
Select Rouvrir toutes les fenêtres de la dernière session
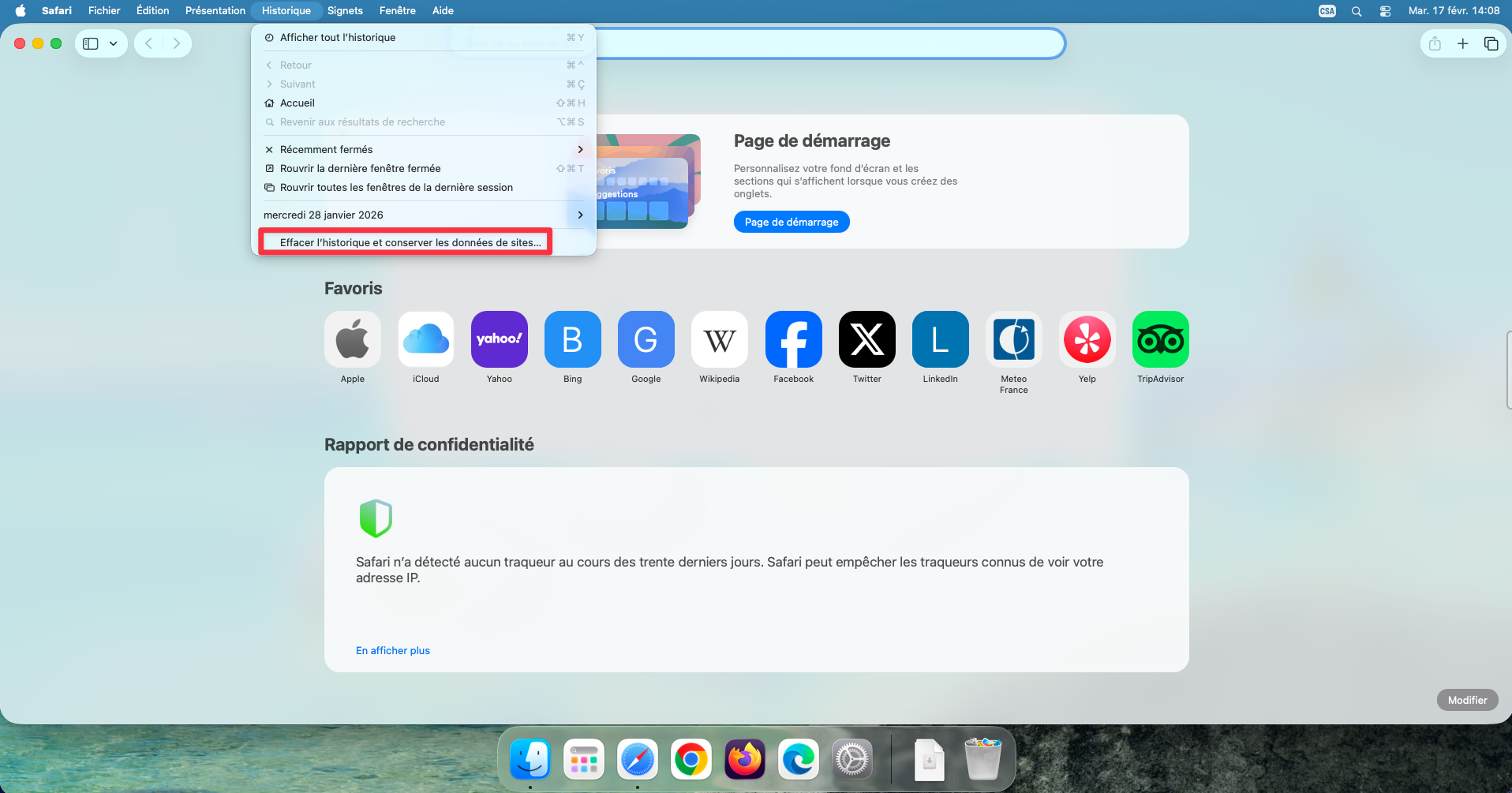[x=424, y=187]
